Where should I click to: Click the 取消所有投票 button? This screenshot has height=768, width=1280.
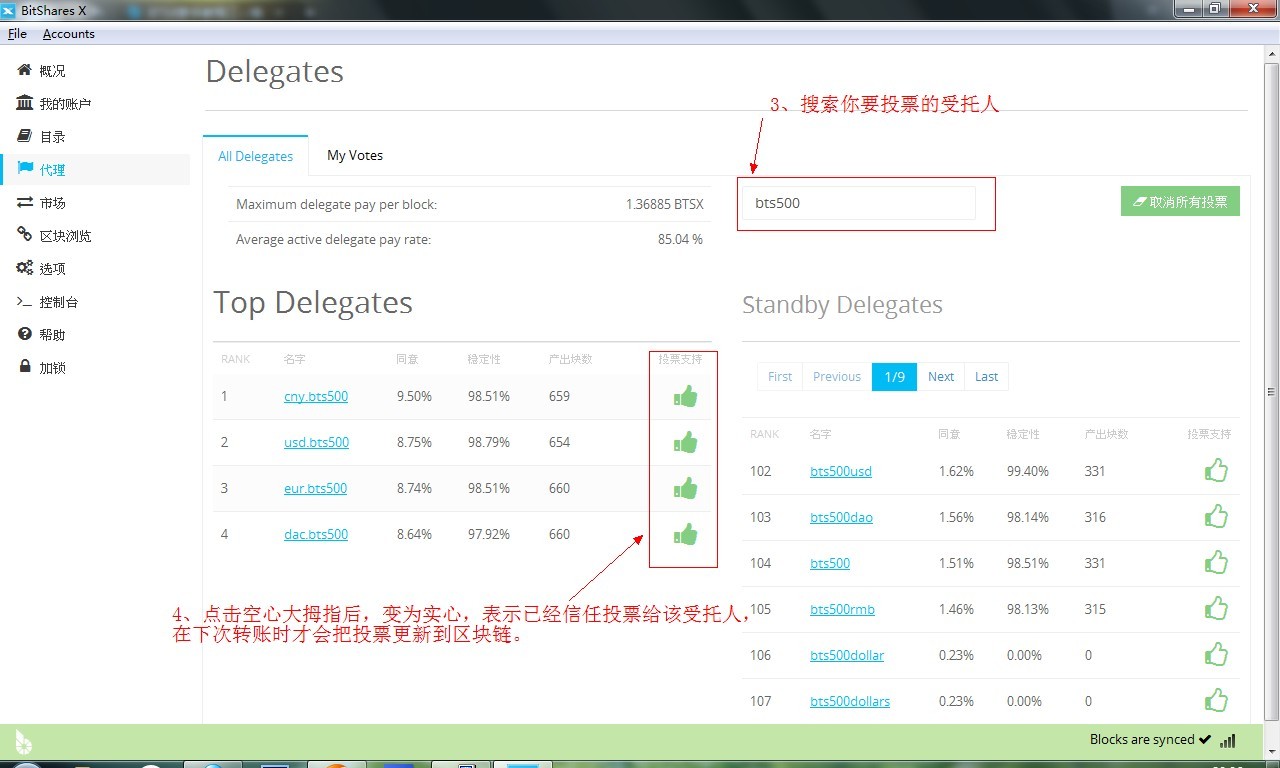point(1180,201)
